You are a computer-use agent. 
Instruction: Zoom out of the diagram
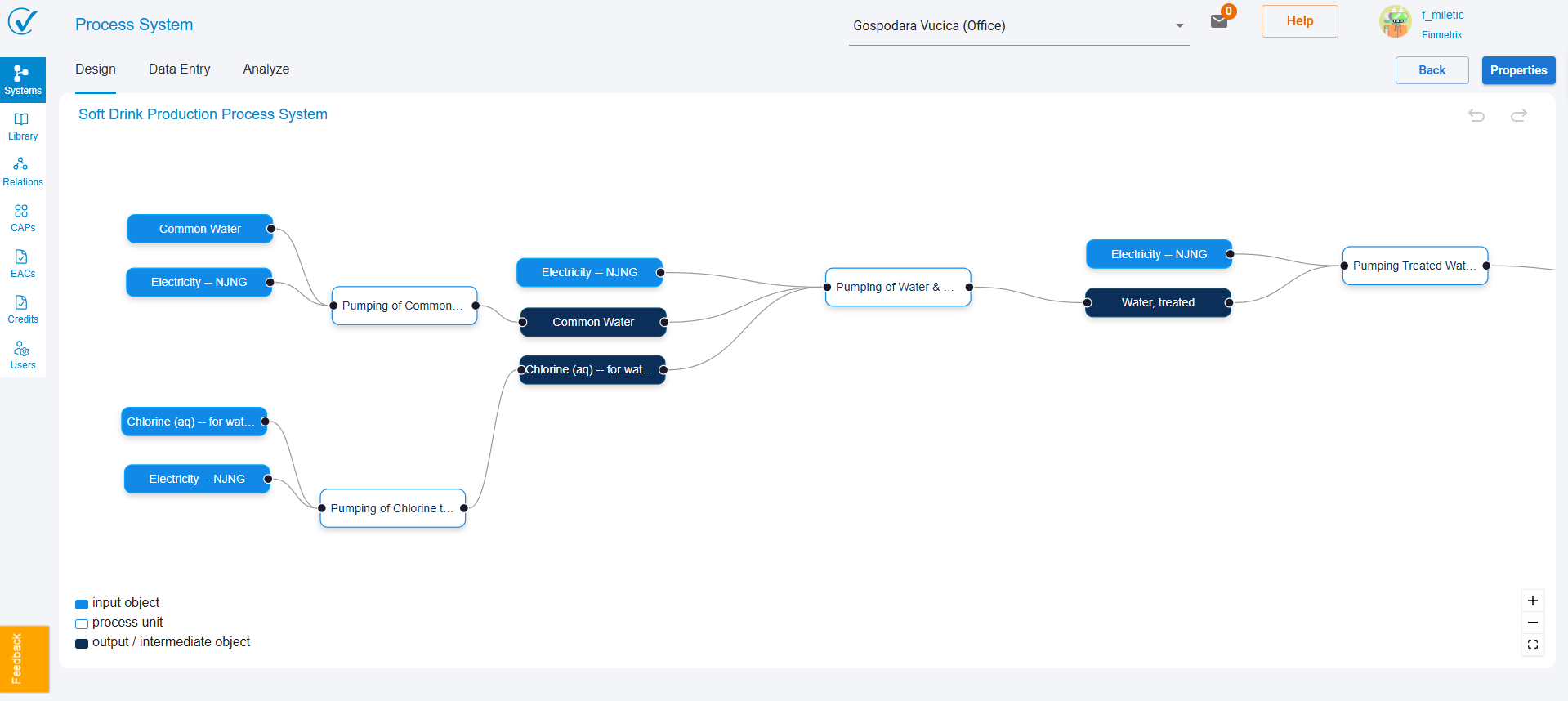click(1533, 623)
